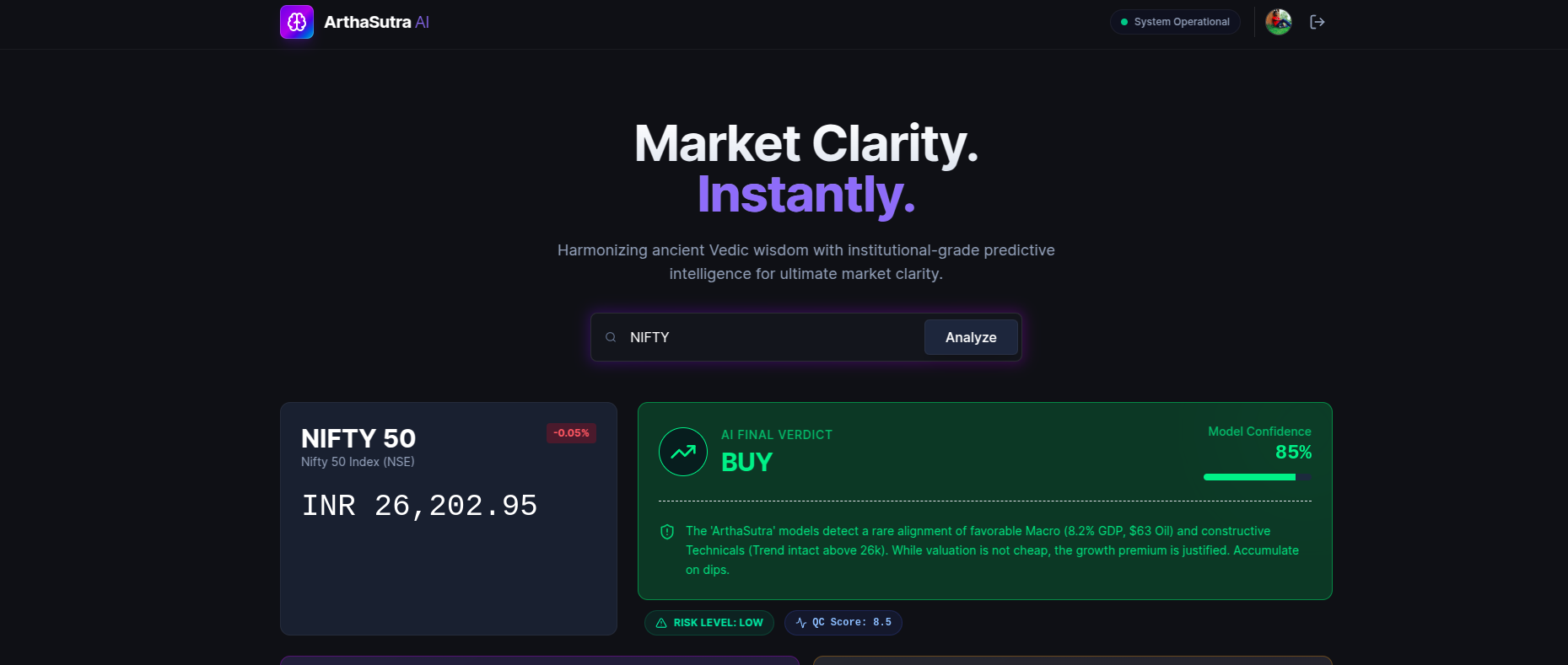
Task: Click the green status dot beside System Operational
Action: tap(1123, 22)
